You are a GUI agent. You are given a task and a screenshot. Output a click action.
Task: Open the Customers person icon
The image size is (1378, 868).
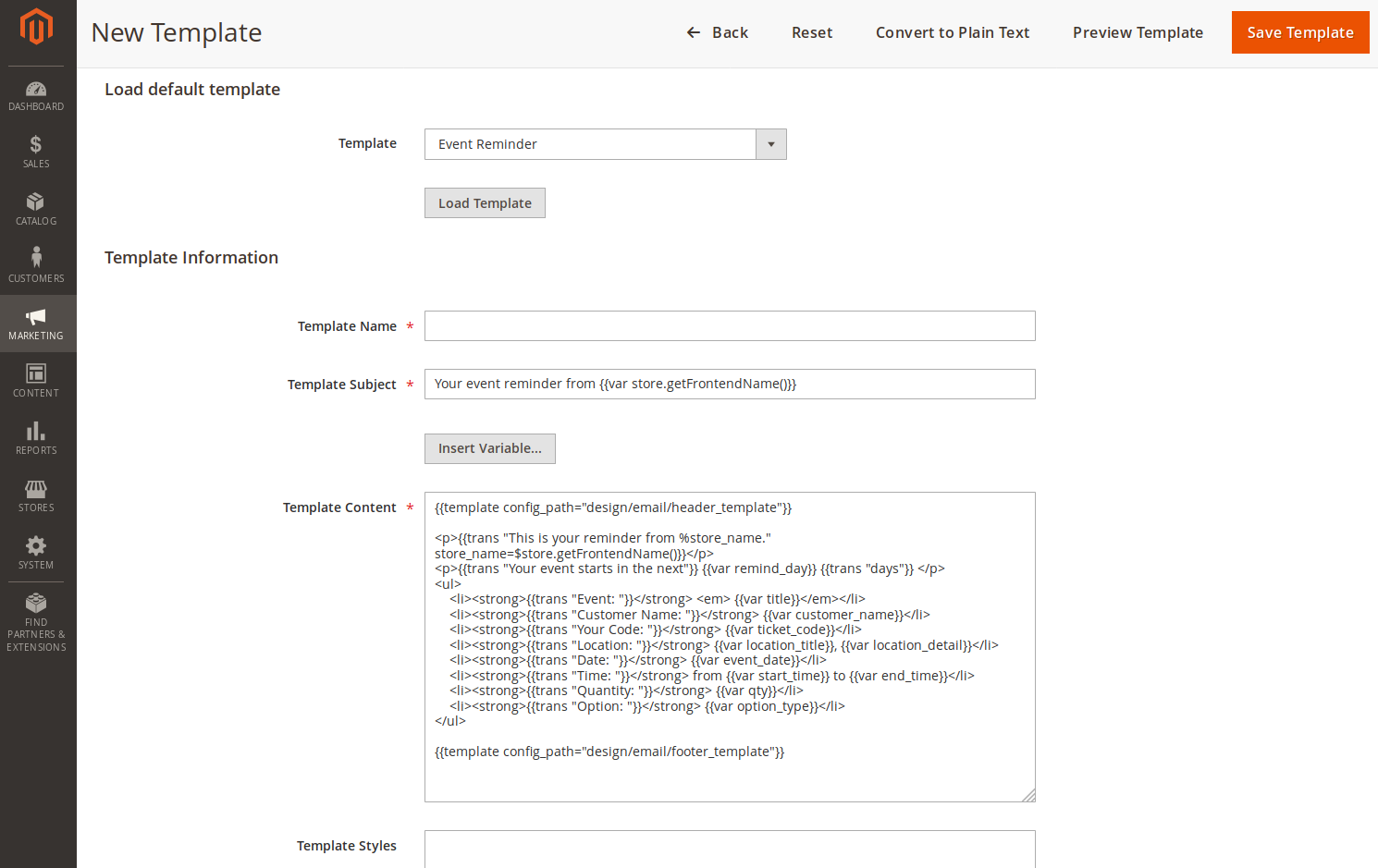36,258
